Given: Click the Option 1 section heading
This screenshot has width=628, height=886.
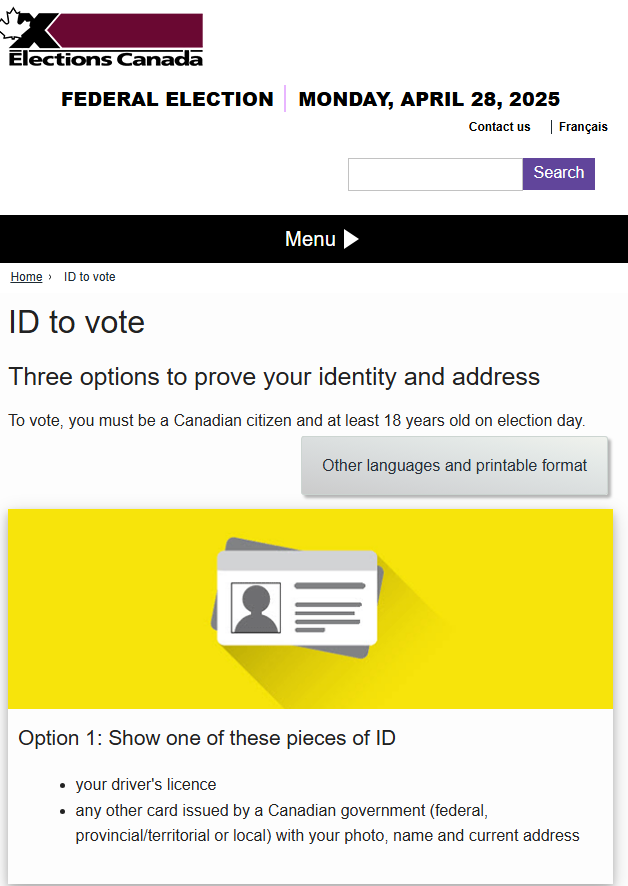Looking at the screenshot, I should point(207,738).
